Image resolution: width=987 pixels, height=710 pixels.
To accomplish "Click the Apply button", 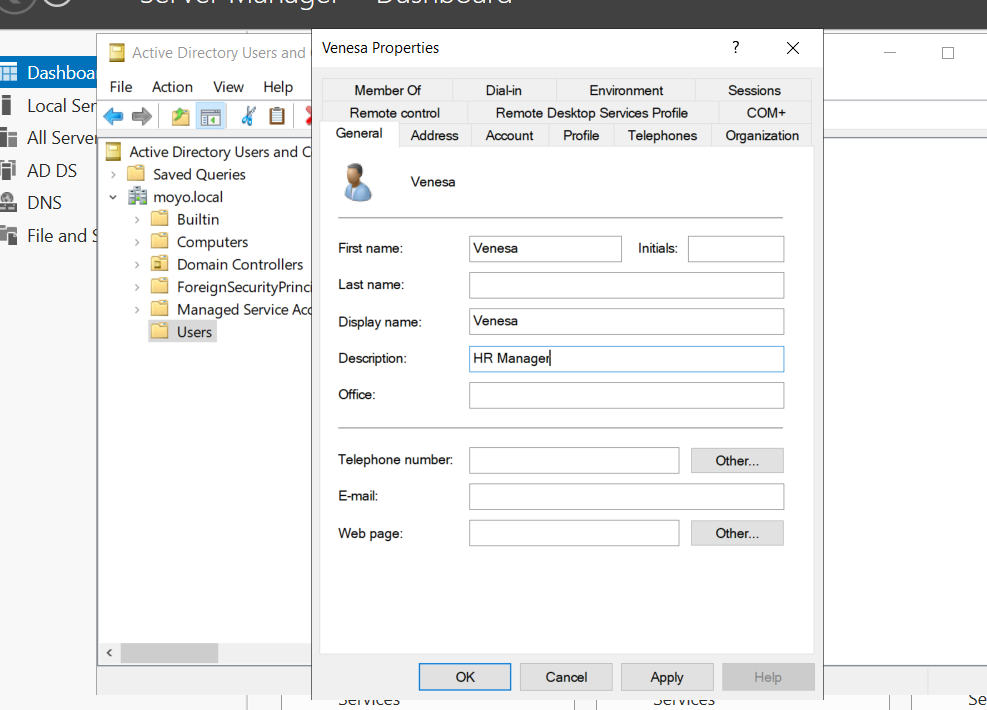I will point(667,677).
